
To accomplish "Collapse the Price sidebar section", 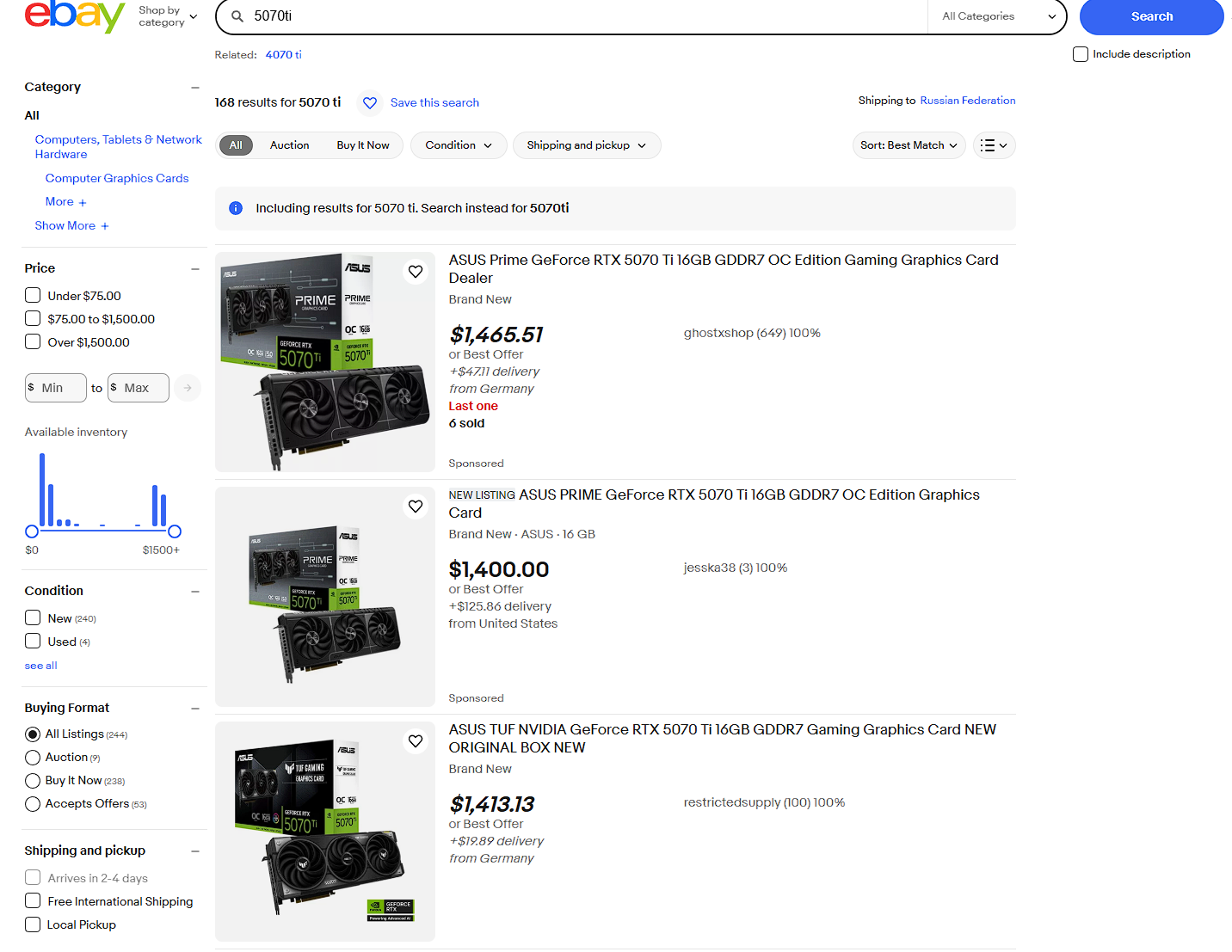I will coord(195,269).
